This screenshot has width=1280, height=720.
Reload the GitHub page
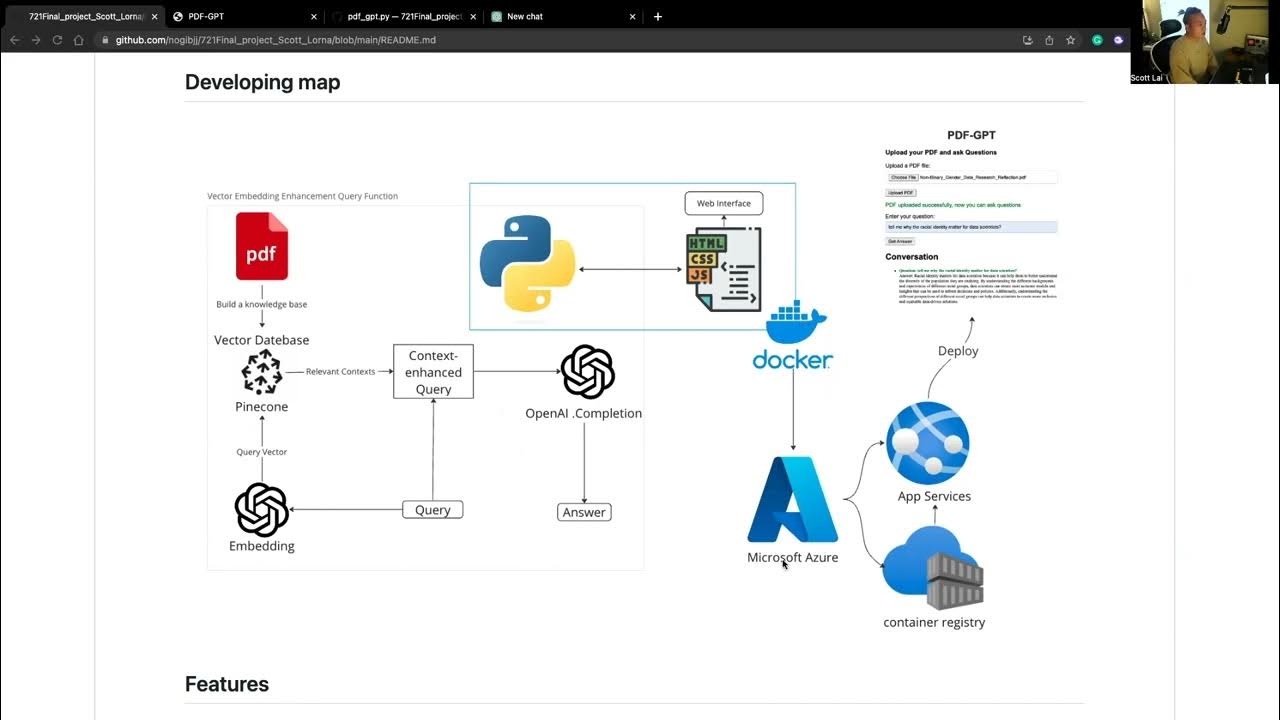pos(57,40)
